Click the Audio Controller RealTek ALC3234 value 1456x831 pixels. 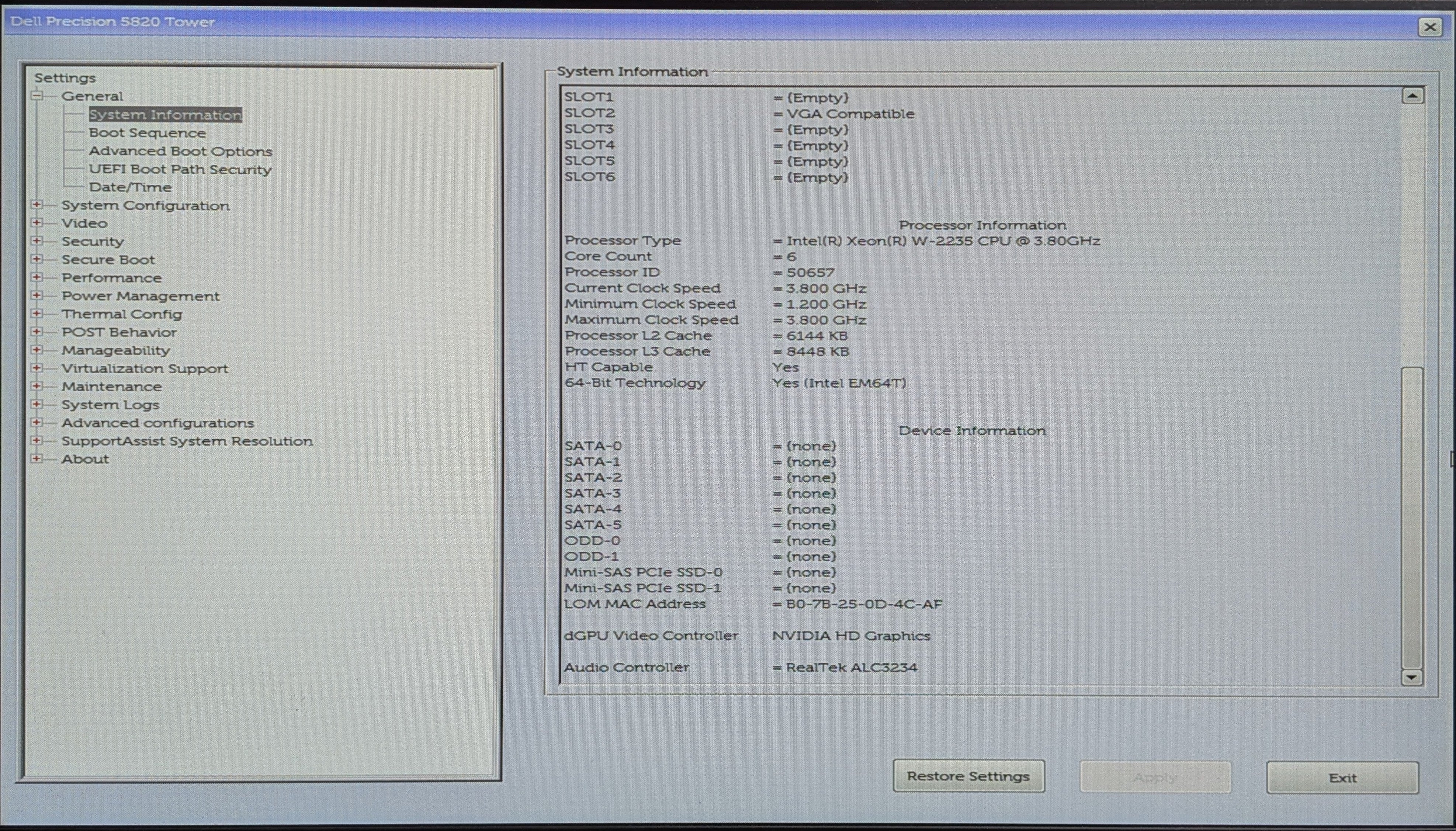coord(851,667)
